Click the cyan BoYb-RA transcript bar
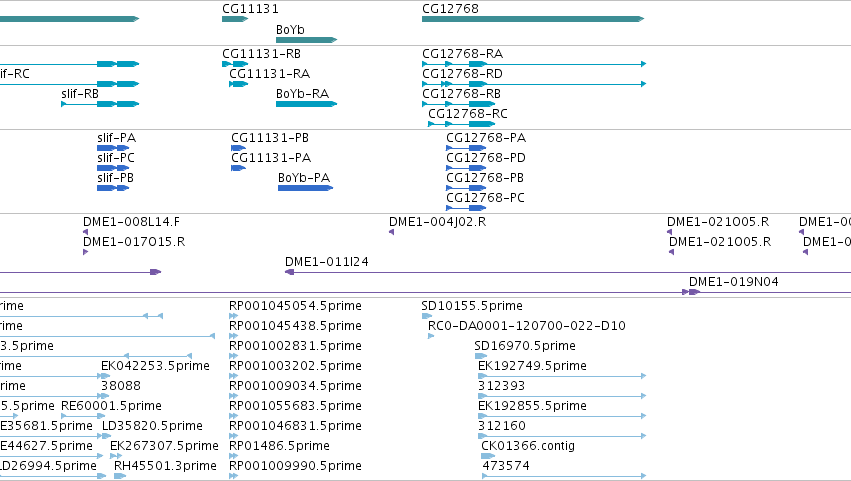Image resolution: width=851 pixels, height=481 pixels. pos(307,104)
